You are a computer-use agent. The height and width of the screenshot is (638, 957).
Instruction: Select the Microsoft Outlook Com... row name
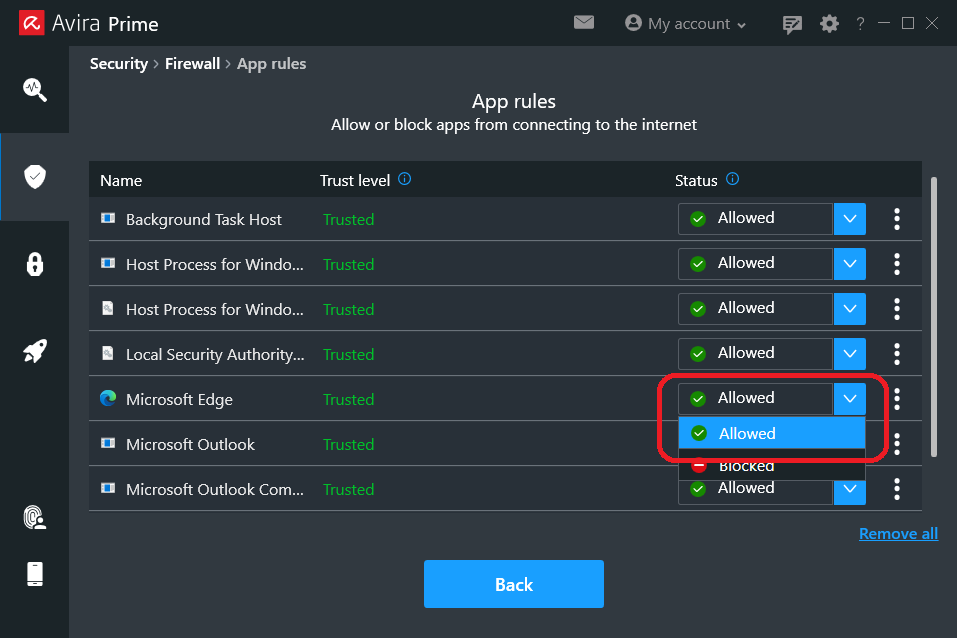point(214,490)
